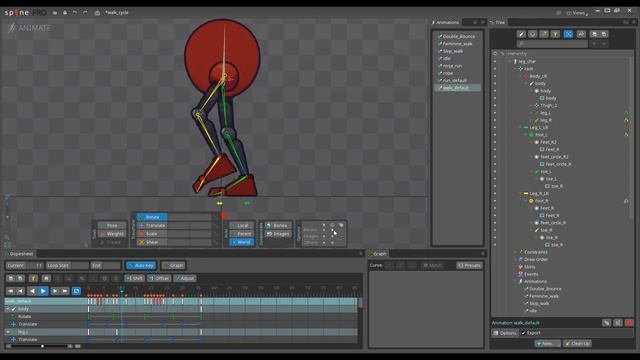Toggle visibility dot for Leg_L_LR row
Image resolution: width=640 pixels, height=360 pixels.
pos(495,128)
